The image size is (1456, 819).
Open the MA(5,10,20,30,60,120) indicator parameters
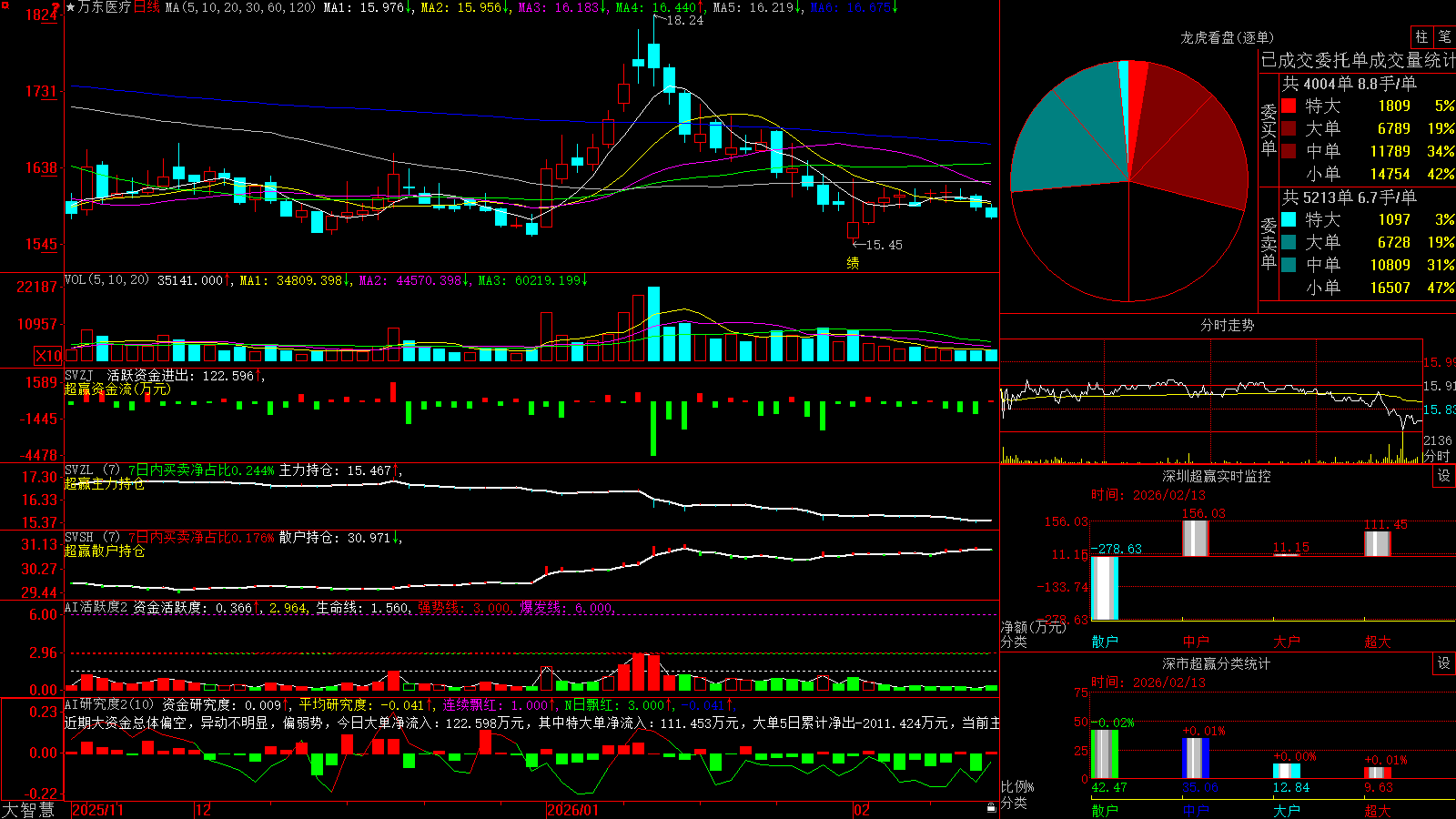click(x=240, y=7)
